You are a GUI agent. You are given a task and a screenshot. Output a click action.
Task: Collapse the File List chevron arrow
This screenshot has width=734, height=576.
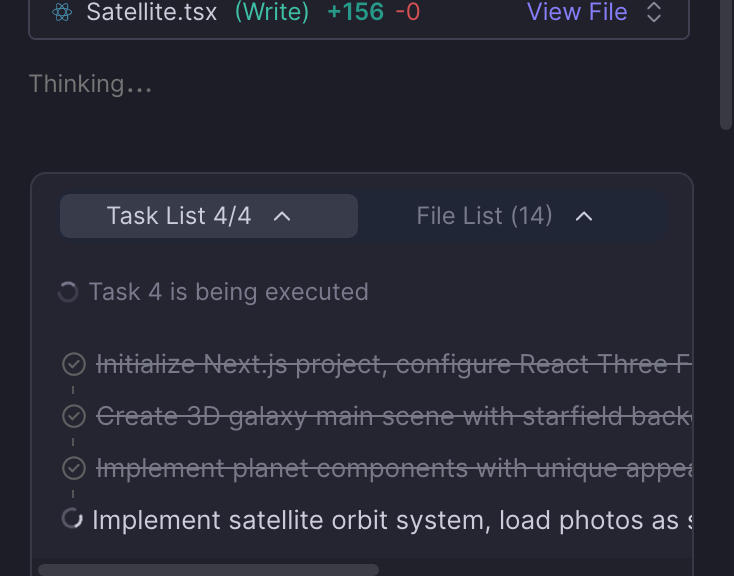click(x=584, y=216)
